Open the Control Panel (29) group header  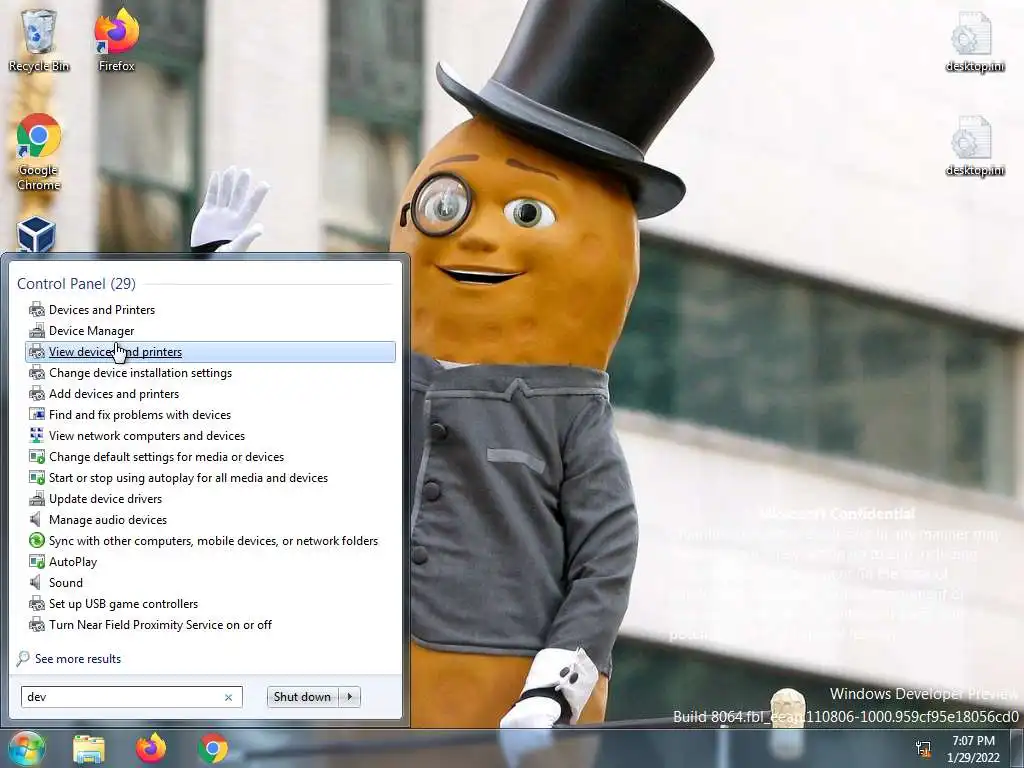[x=76, y=283]
